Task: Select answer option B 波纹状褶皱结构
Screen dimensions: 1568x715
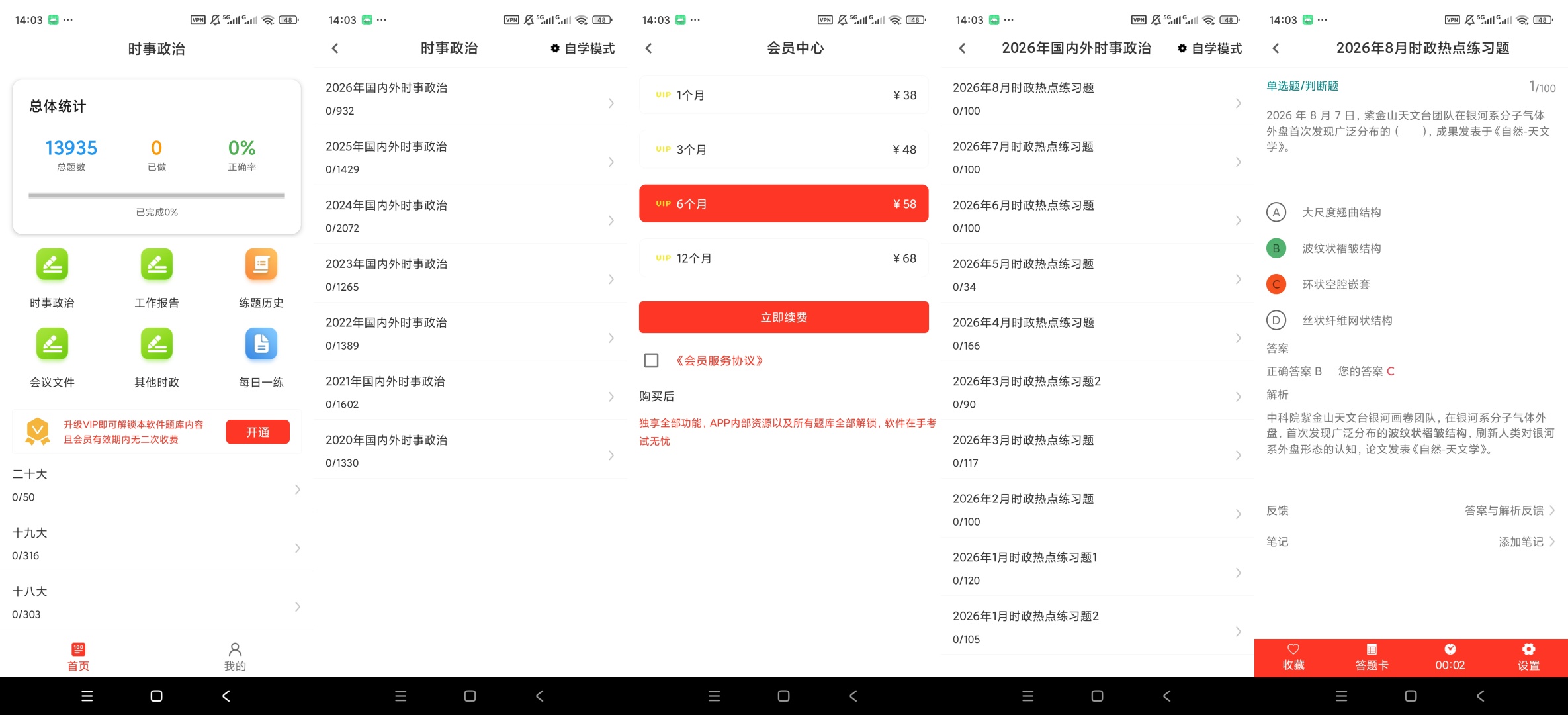Action: (x=1276, y=248)
